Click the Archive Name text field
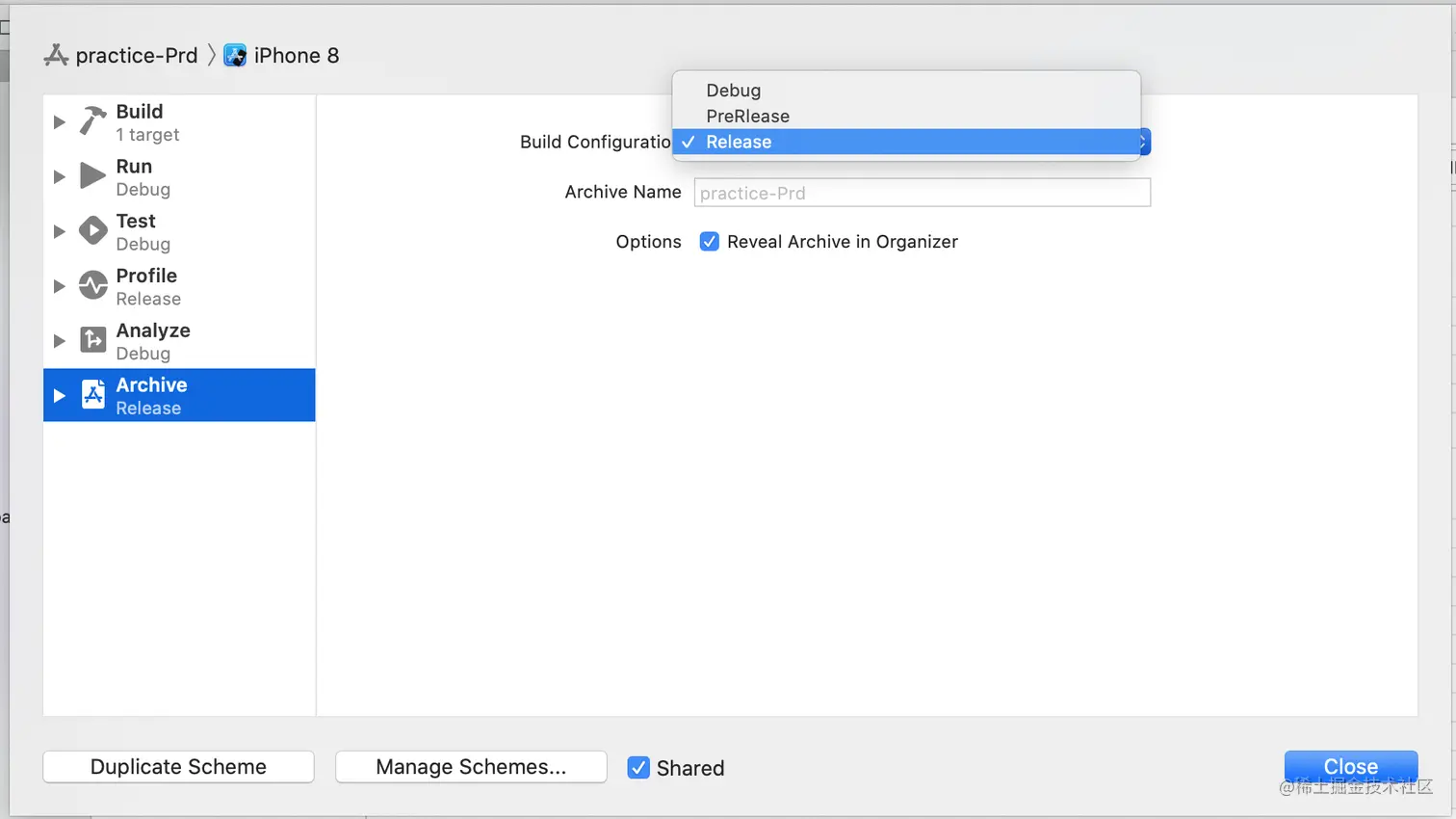 pyautogui.click(x=922, y=193)
